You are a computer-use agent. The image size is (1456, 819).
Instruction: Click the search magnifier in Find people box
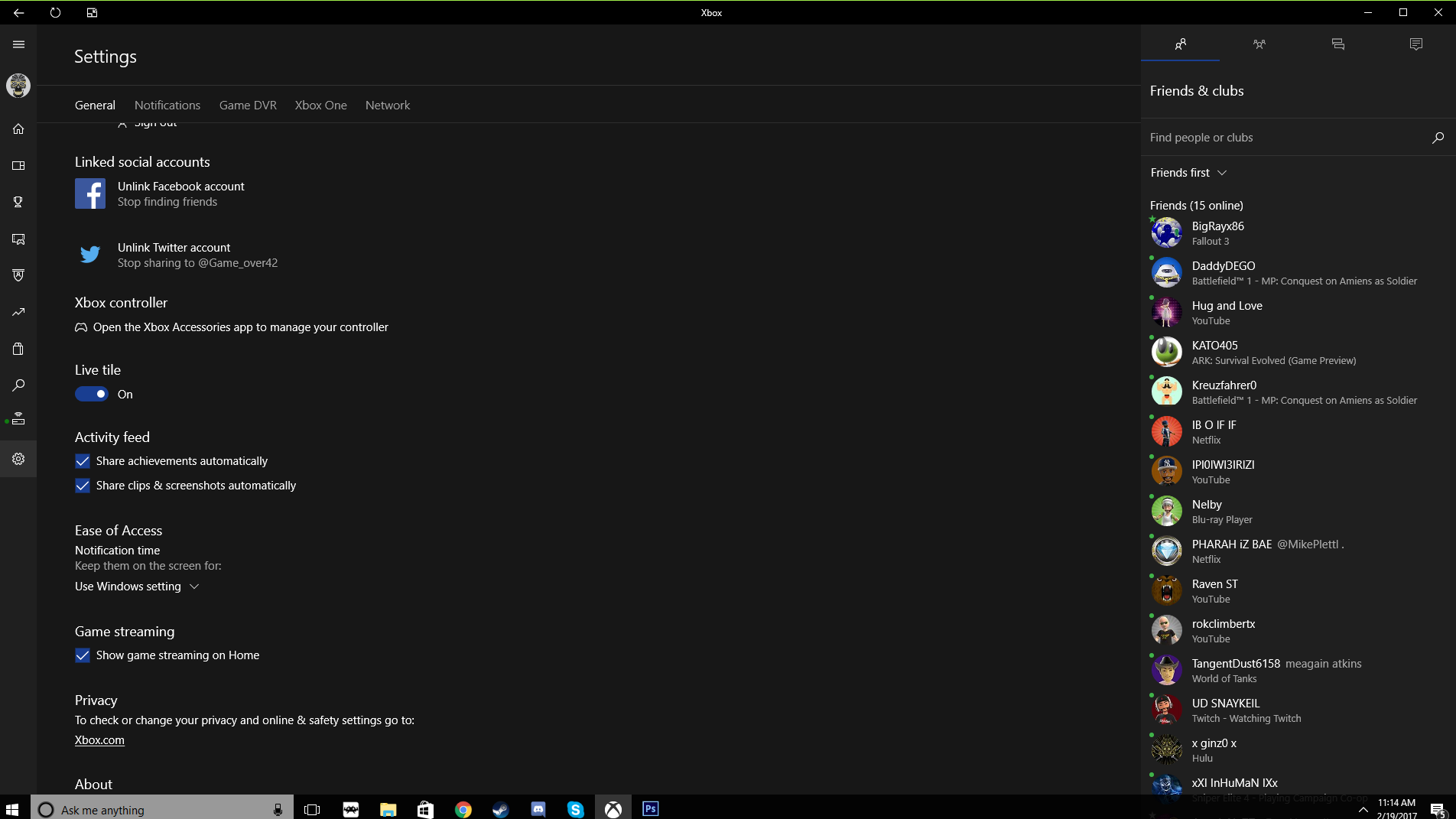coord(1438,138)
